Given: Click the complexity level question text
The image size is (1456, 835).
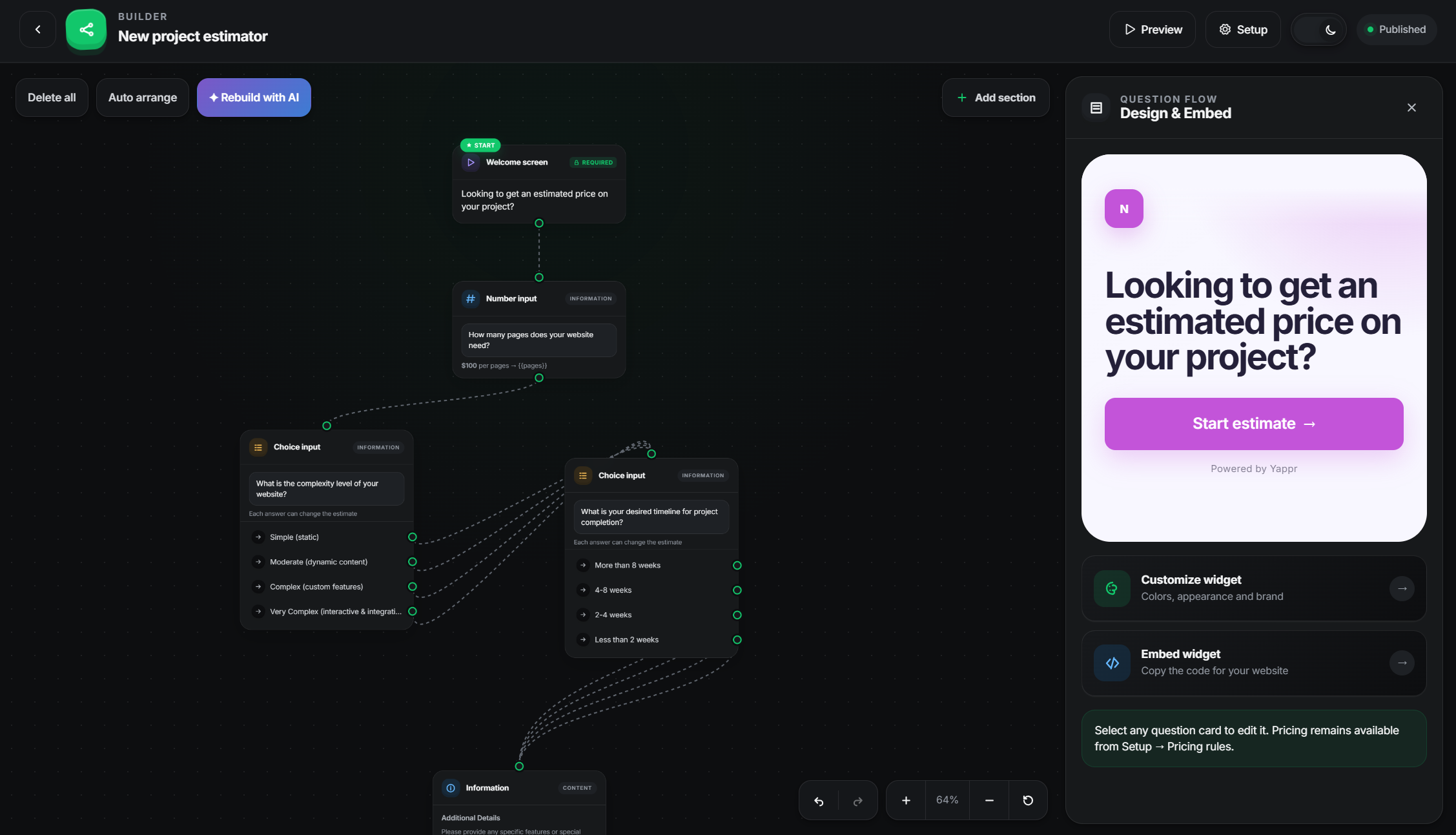Looking at the screenshot, I should pos(327,489).
